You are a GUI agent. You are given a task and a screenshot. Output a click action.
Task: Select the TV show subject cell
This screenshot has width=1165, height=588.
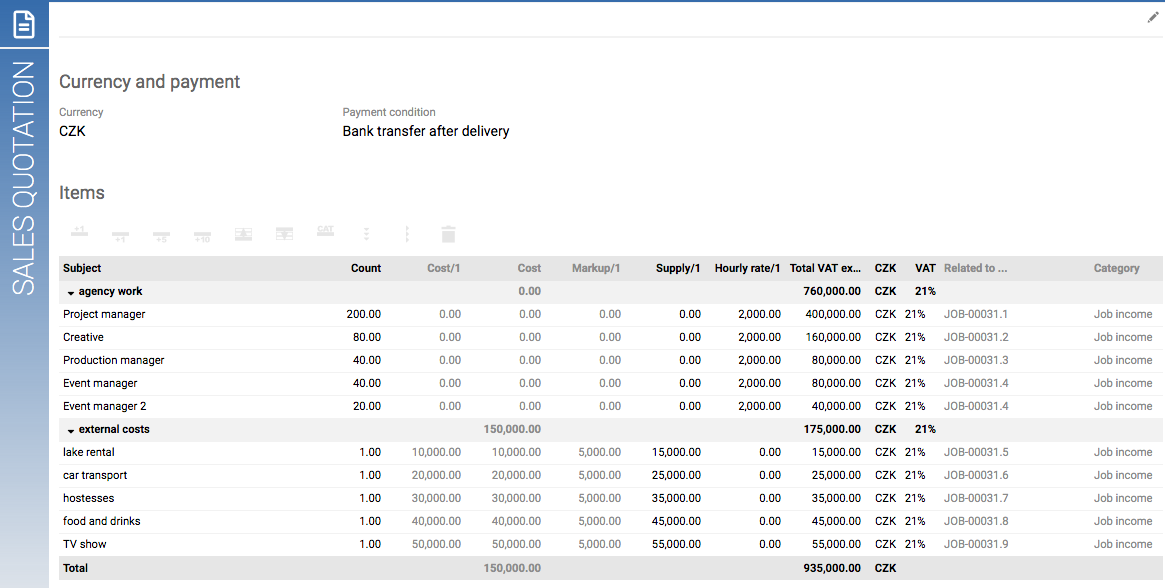tap(85, 545)
